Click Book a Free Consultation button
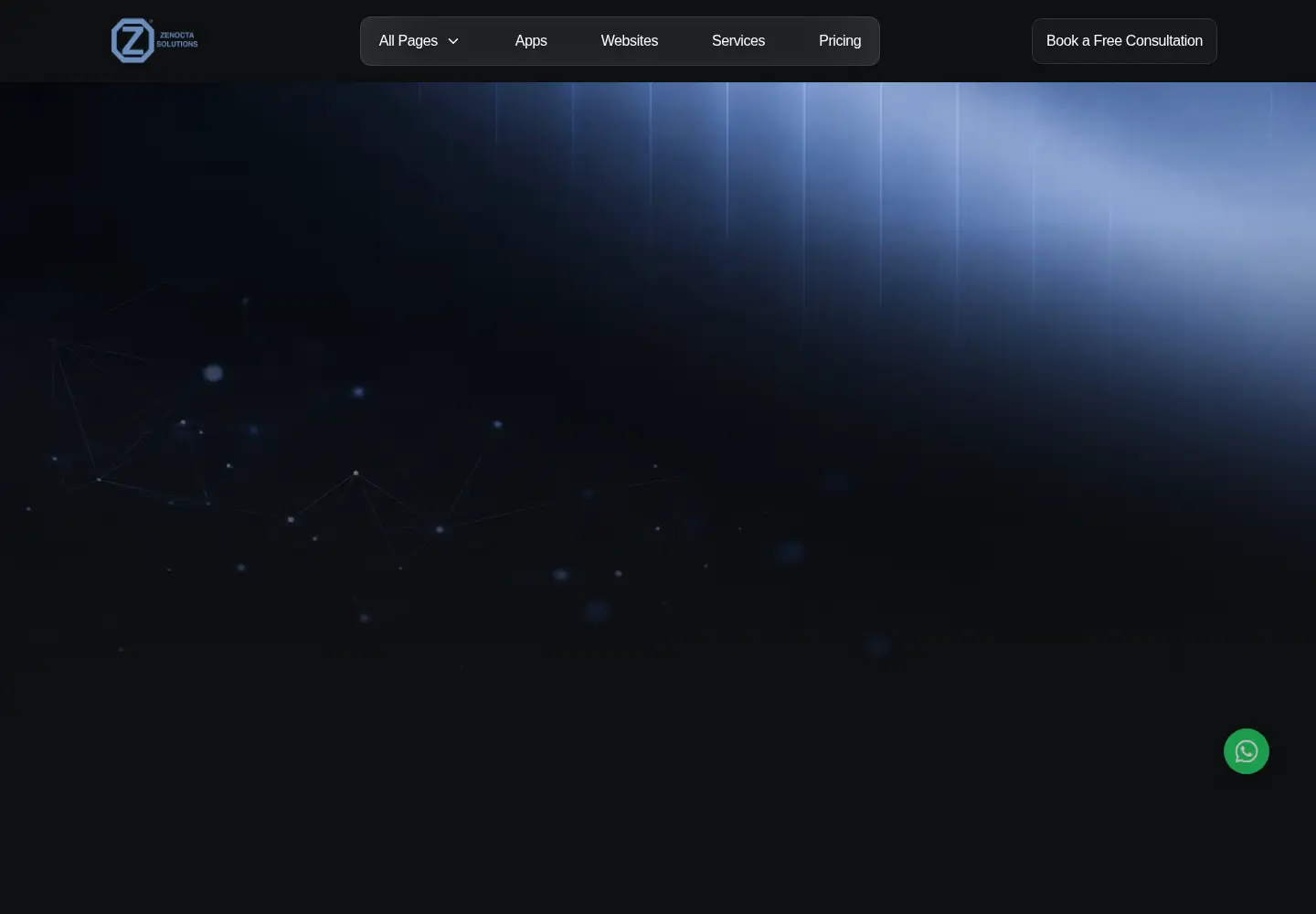This screenshot has width=1316, height=914. click(1124, 41)
